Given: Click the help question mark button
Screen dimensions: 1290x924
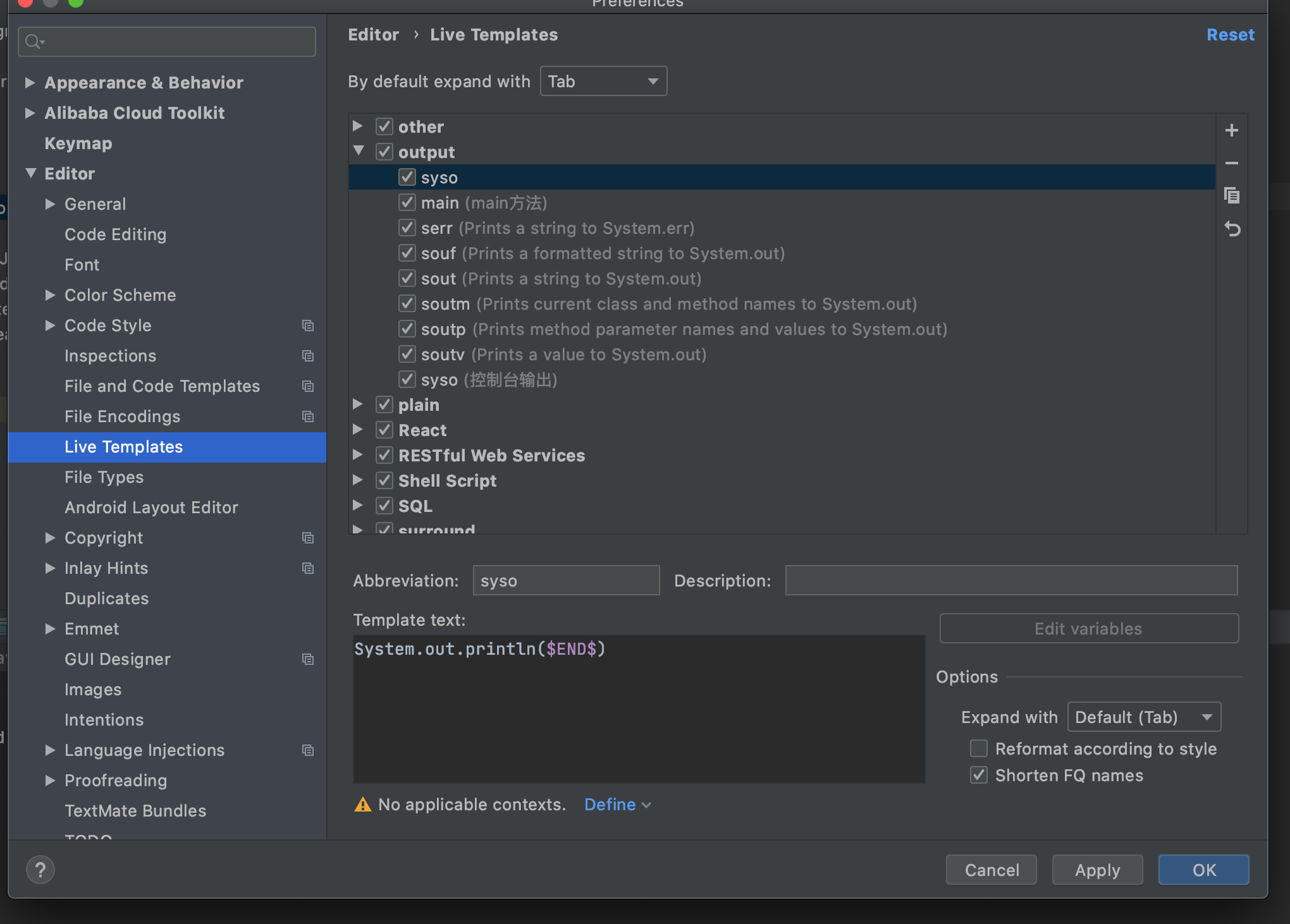Looking at the screenshot, I should click(x=40, y=870).
